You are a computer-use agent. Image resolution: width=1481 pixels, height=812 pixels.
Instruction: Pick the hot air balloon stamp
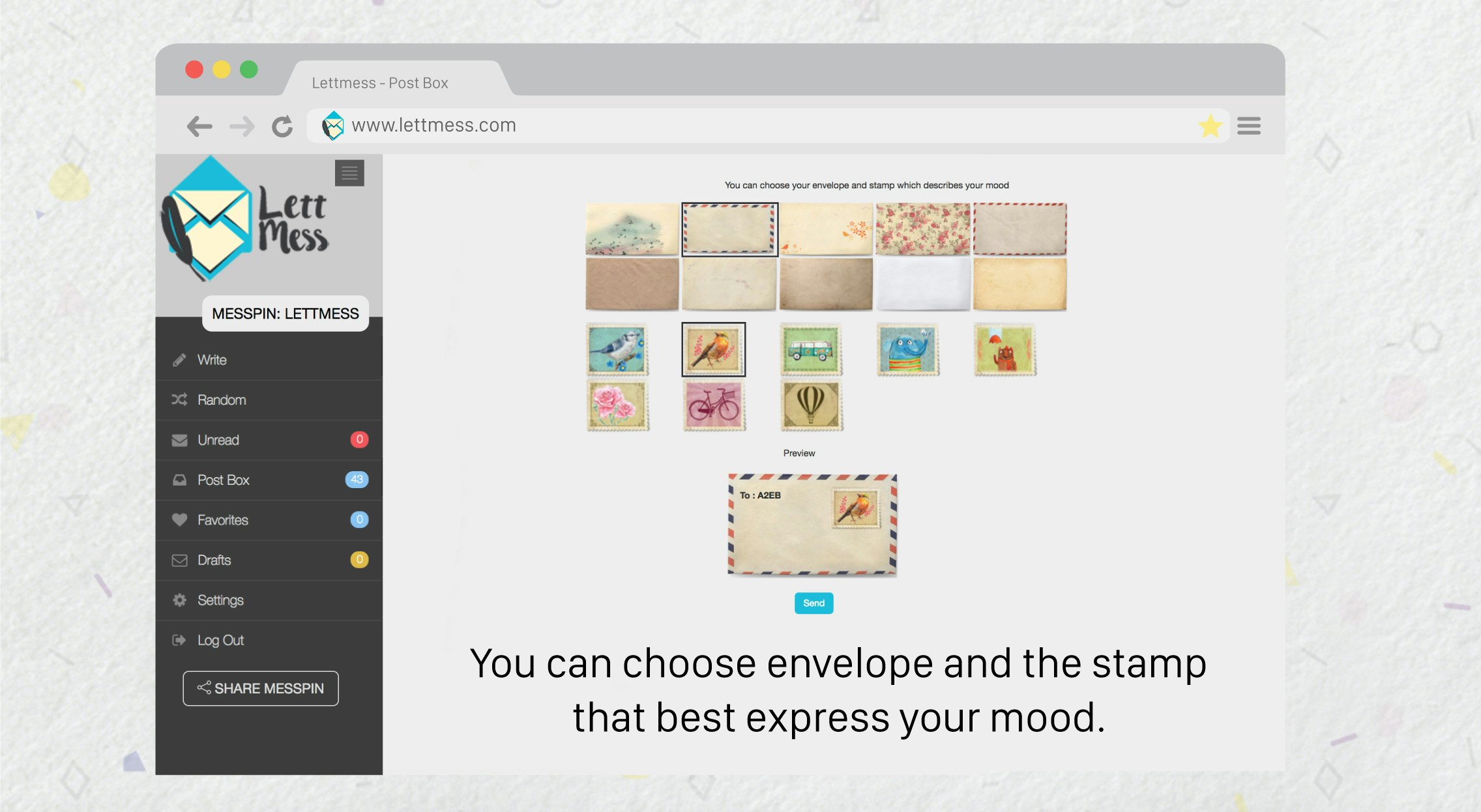(810, 405)
